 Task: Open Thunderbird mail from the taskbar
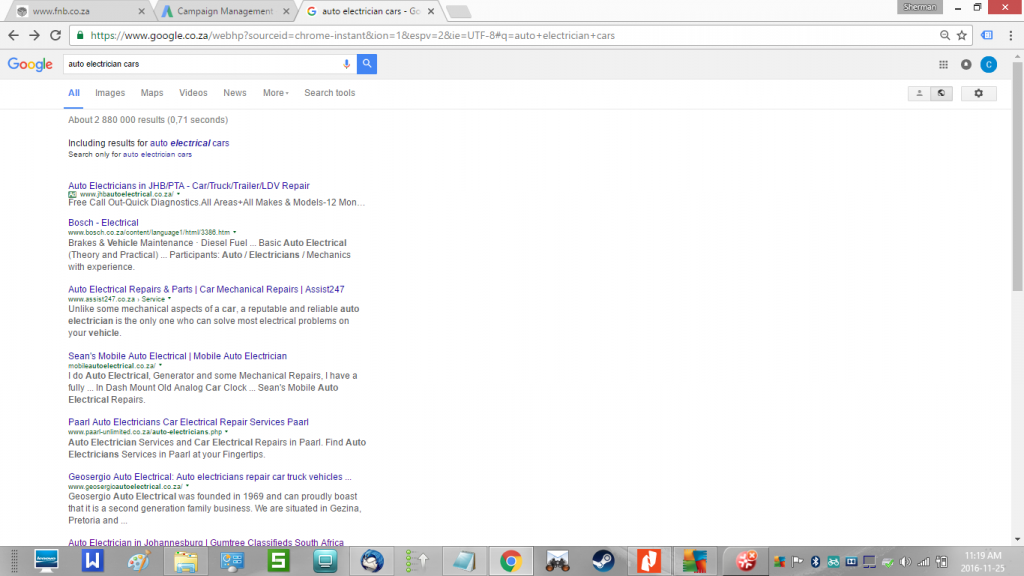372,561
